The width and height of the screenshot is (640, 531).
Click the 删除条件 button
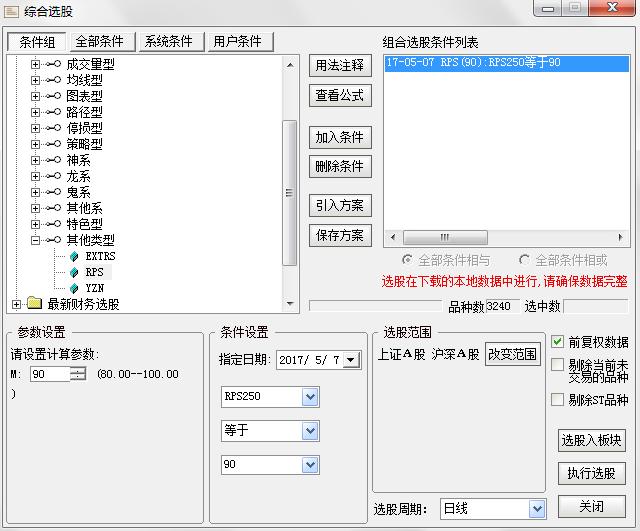(340, 166)
